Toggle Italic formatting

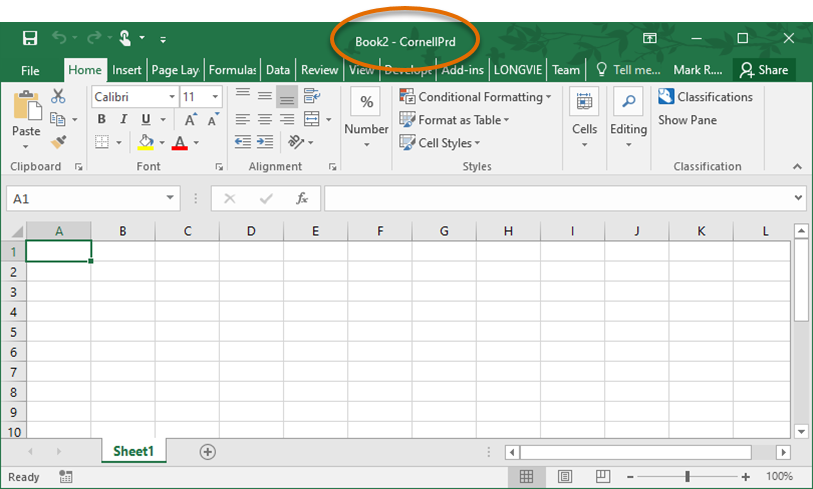[x=124, y=120]
